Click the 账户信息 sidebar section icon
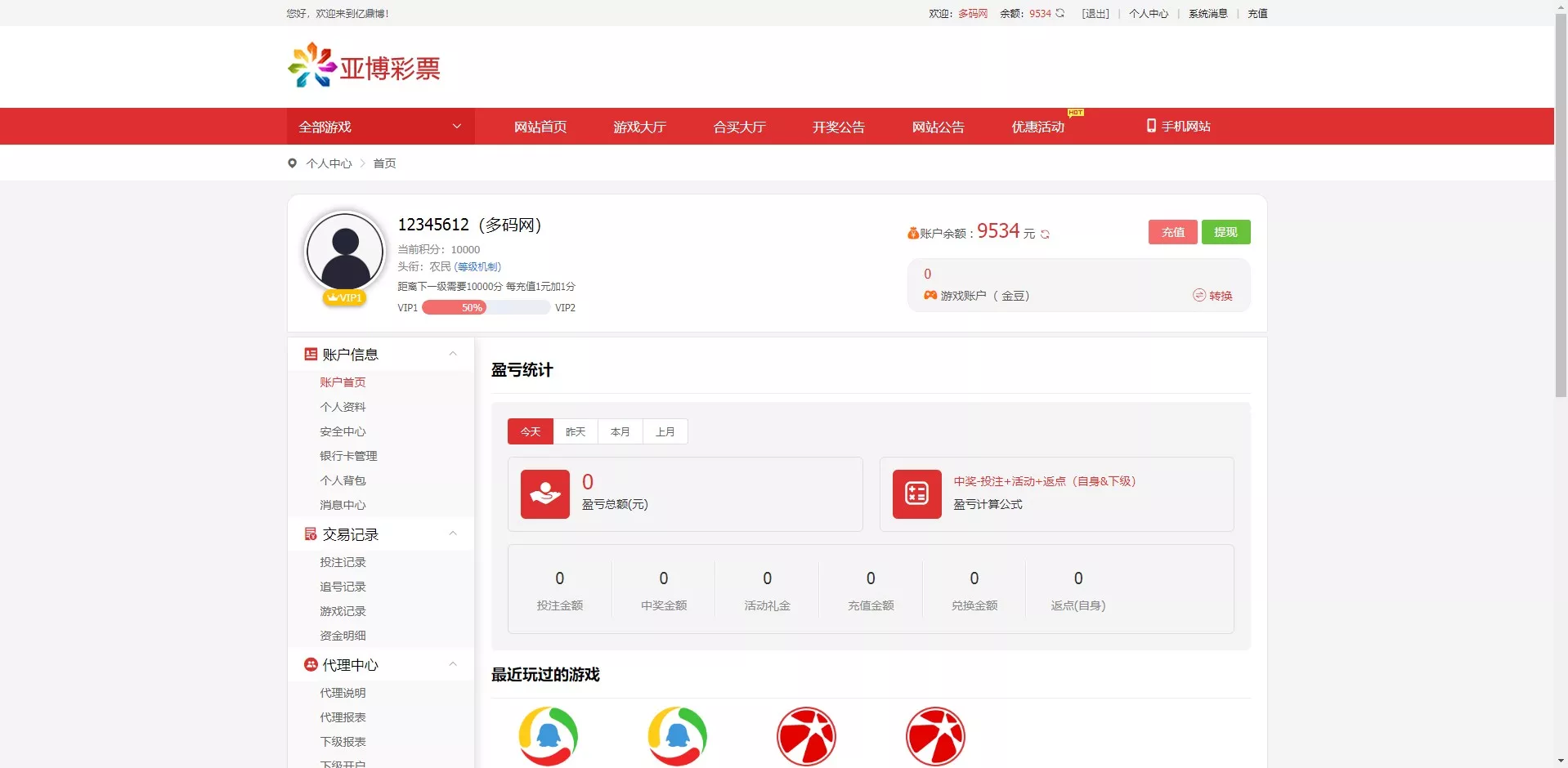 pyautogui.click(x=309, y=354)
